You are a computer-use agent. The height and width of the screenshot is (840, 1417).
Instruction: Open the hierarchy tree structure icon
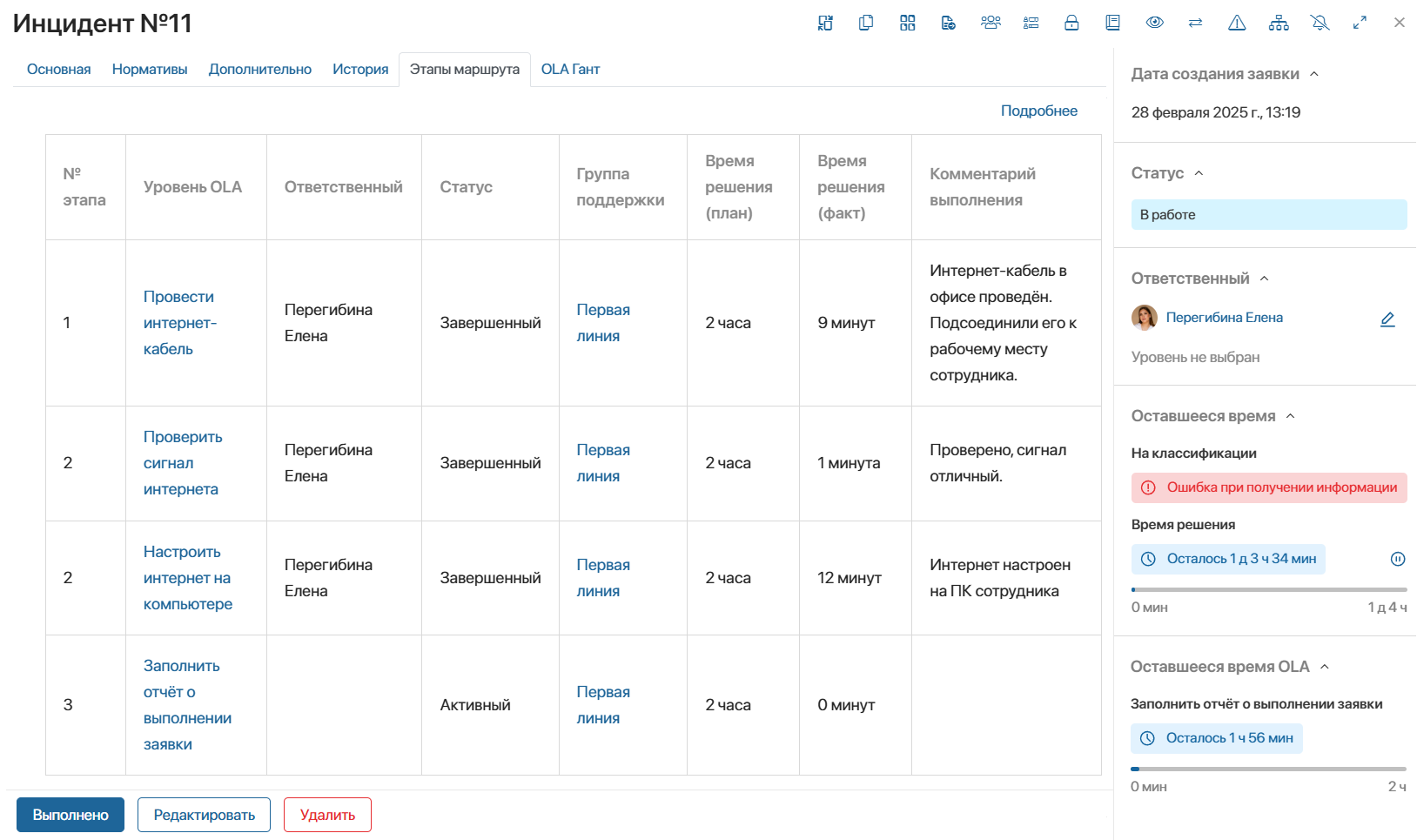click(1279, 24)
